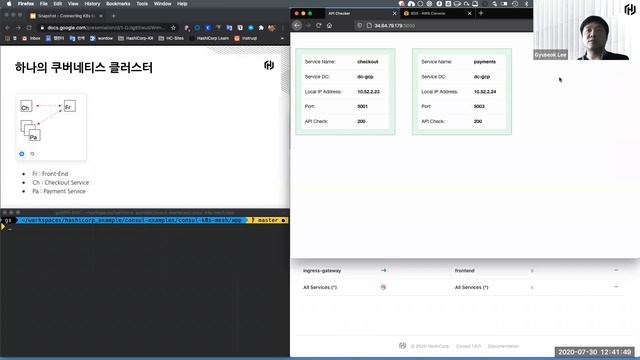Click the 34.64.79.179 address field
This screenshot has height=360, width=640.
pos(445,25)
